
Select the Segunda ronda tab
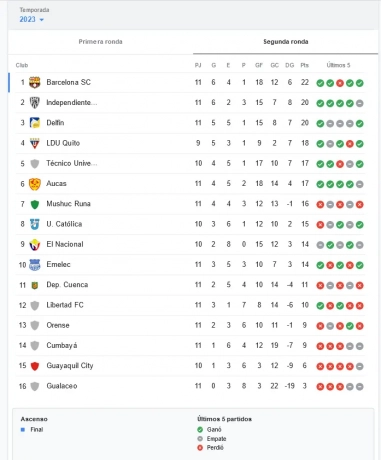click(x=286, y=42)
